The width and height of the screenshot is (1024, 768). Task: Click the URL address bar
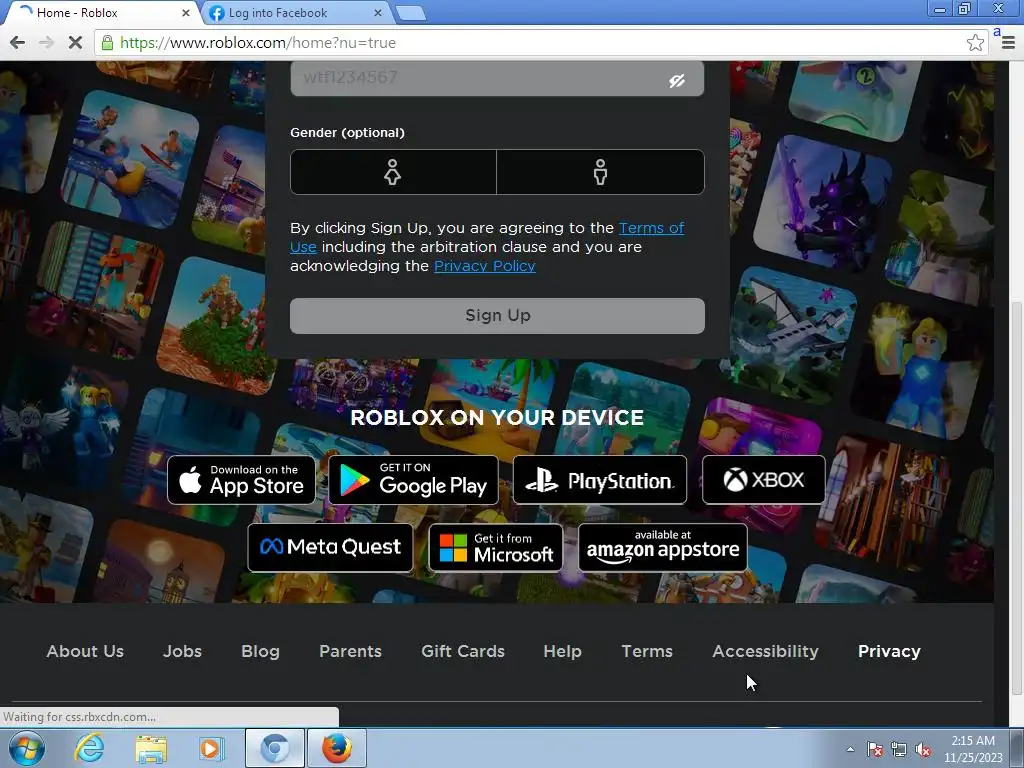pyautogui.click(x=542, y=43)
